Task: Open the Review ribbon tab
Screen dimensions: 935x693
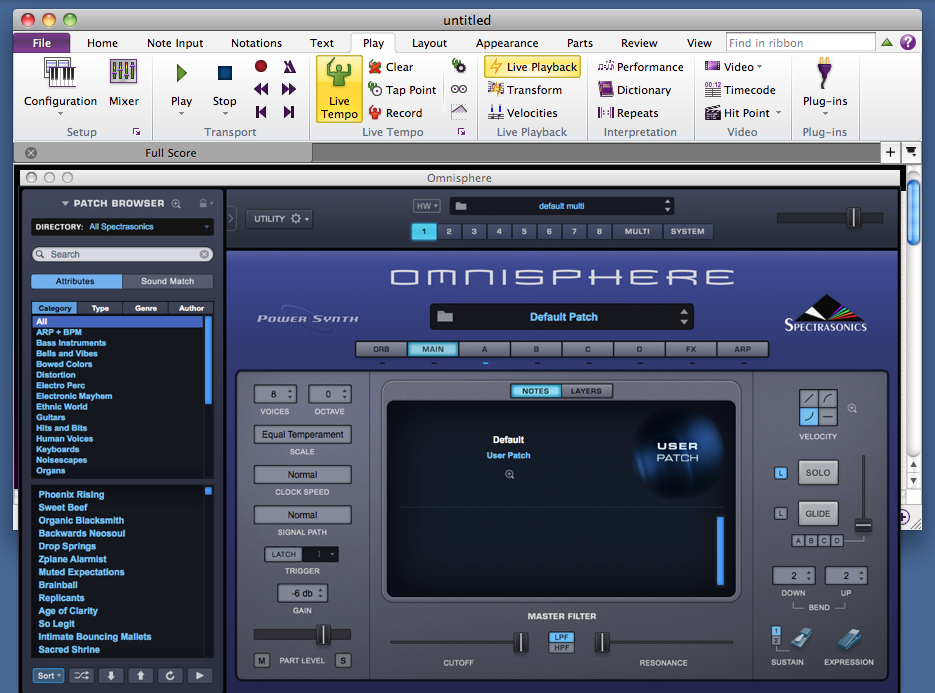Action: [639, 43]
